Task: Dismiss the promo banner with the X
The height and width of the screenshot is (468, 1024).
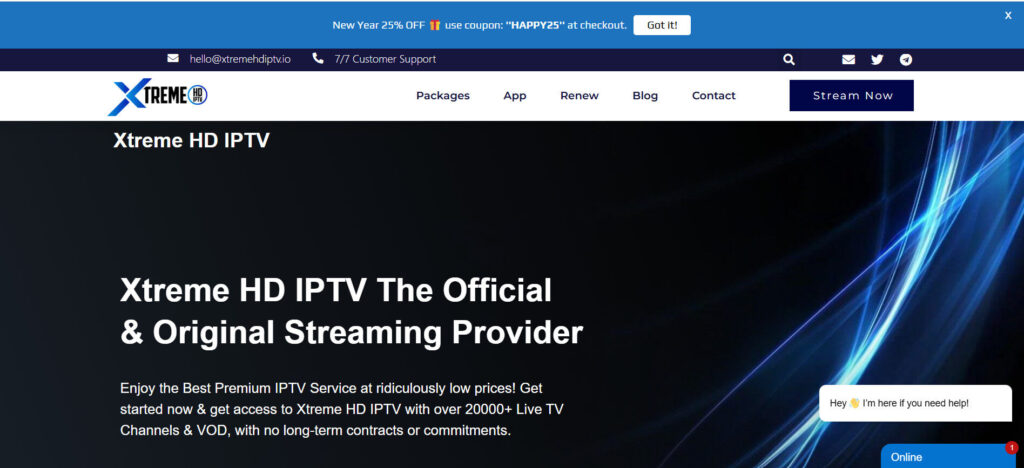Action: [1008, 16]
